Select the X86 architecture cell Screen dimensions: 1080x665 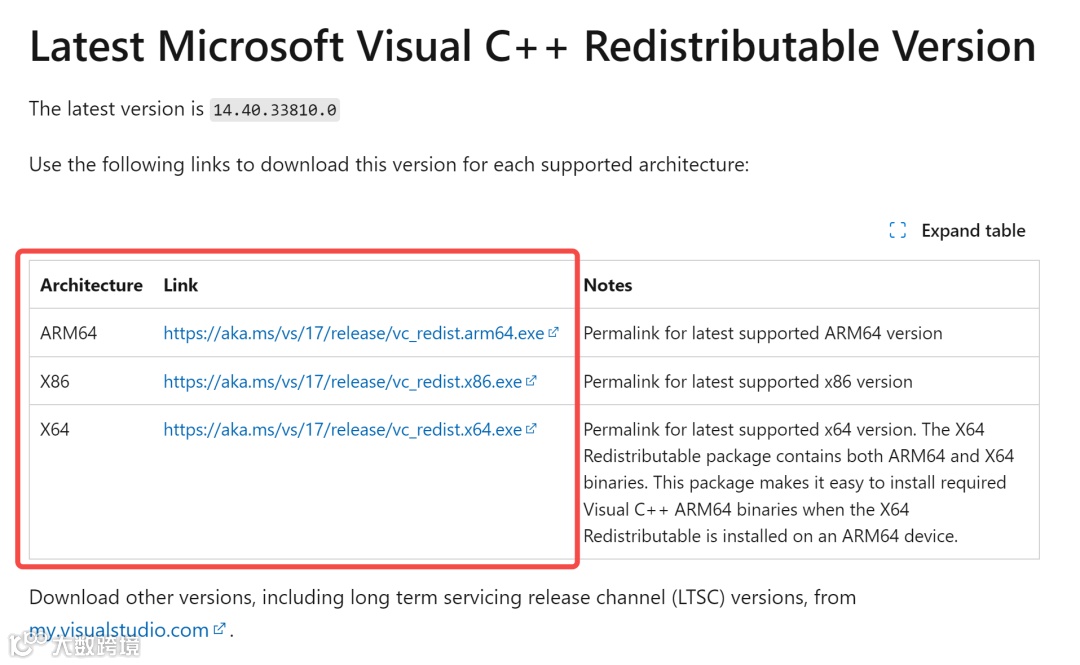(x=55, y=381)
